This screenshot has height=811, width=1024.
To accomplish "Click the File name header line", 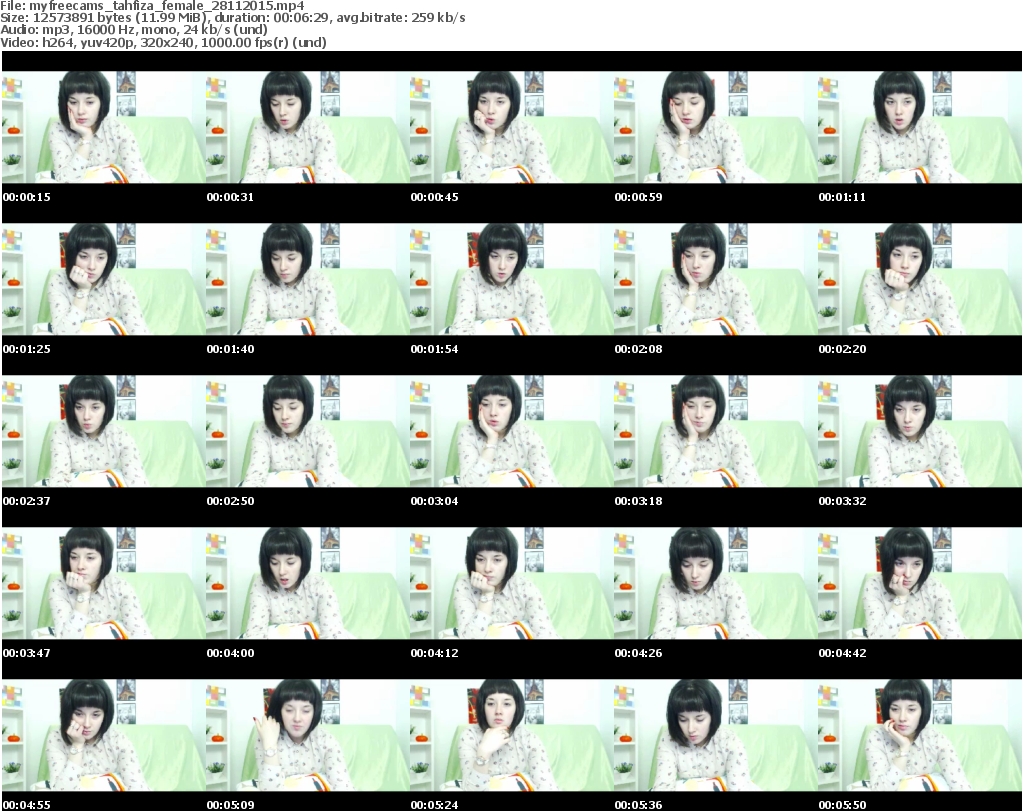I will 152,6.
